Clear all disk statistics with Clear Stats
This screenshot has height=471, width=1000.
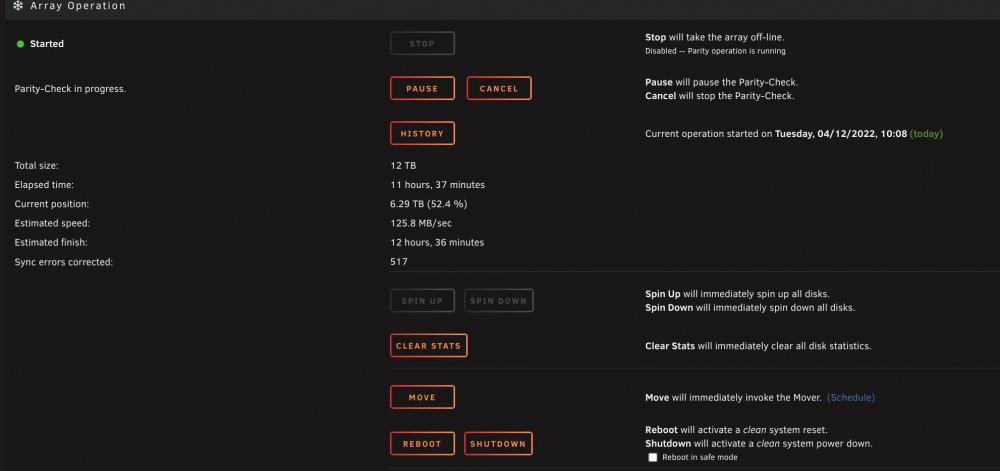click(x=429, y=346)
